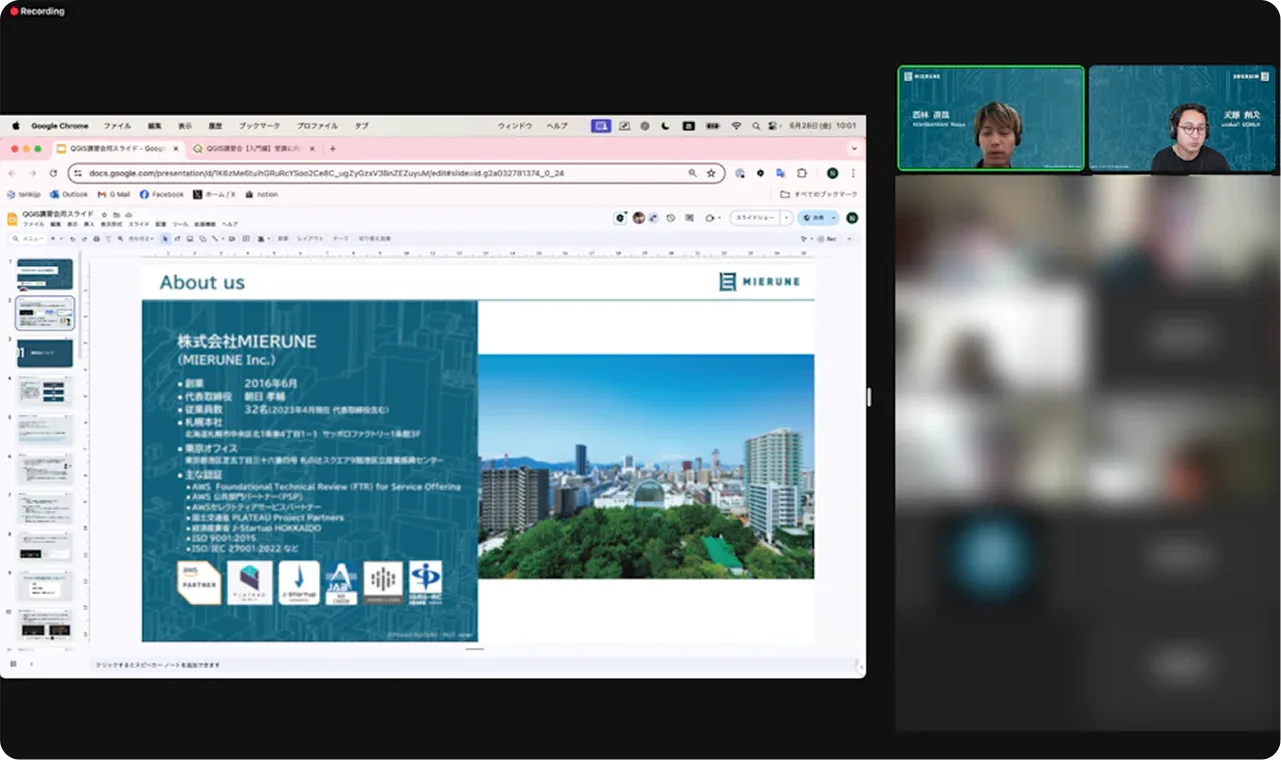Screen dimensions: 1281x760
Task: Open the Chrome tab search dropdown
Action: coord(854,148)
